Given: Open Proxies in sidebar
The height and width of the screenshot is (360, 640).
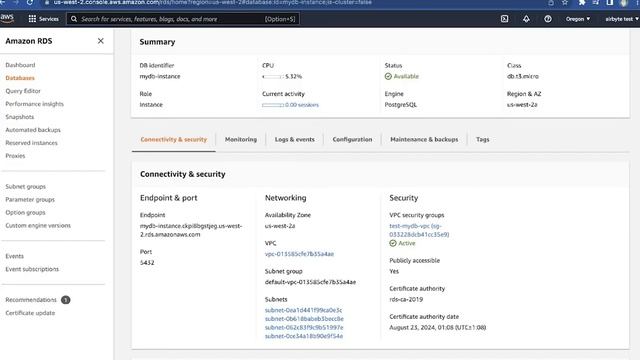Looking at the screenshot, I should click(15, 156).
